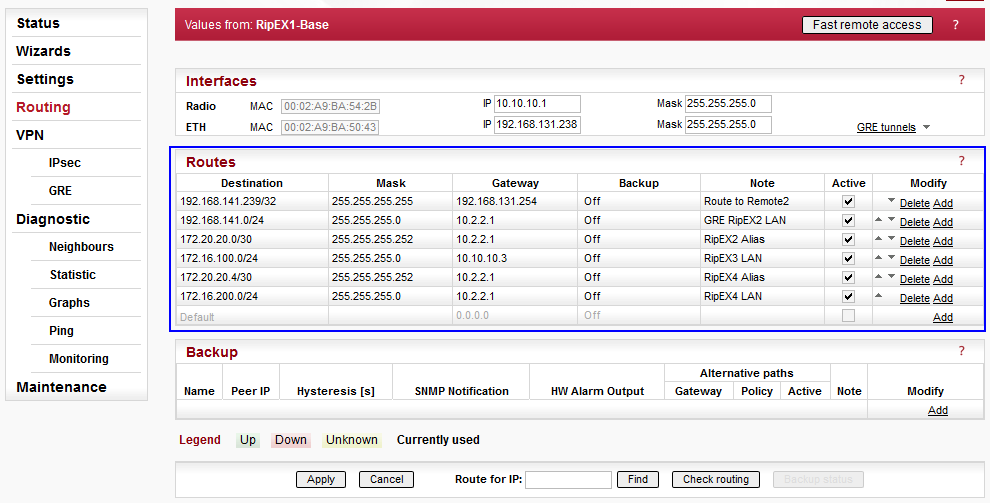Screen dimensions: 990x503
Task: Toggle Active checkbox for RipEX2 Alias
Action: pyautogui.click(x=848, y=240)
